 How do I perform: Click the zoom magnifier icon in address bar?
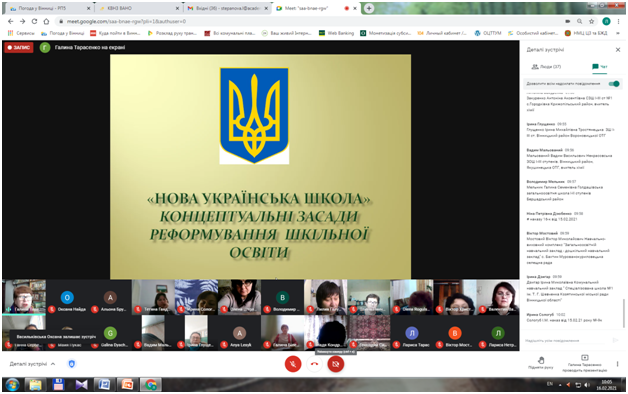pos(580,21)
